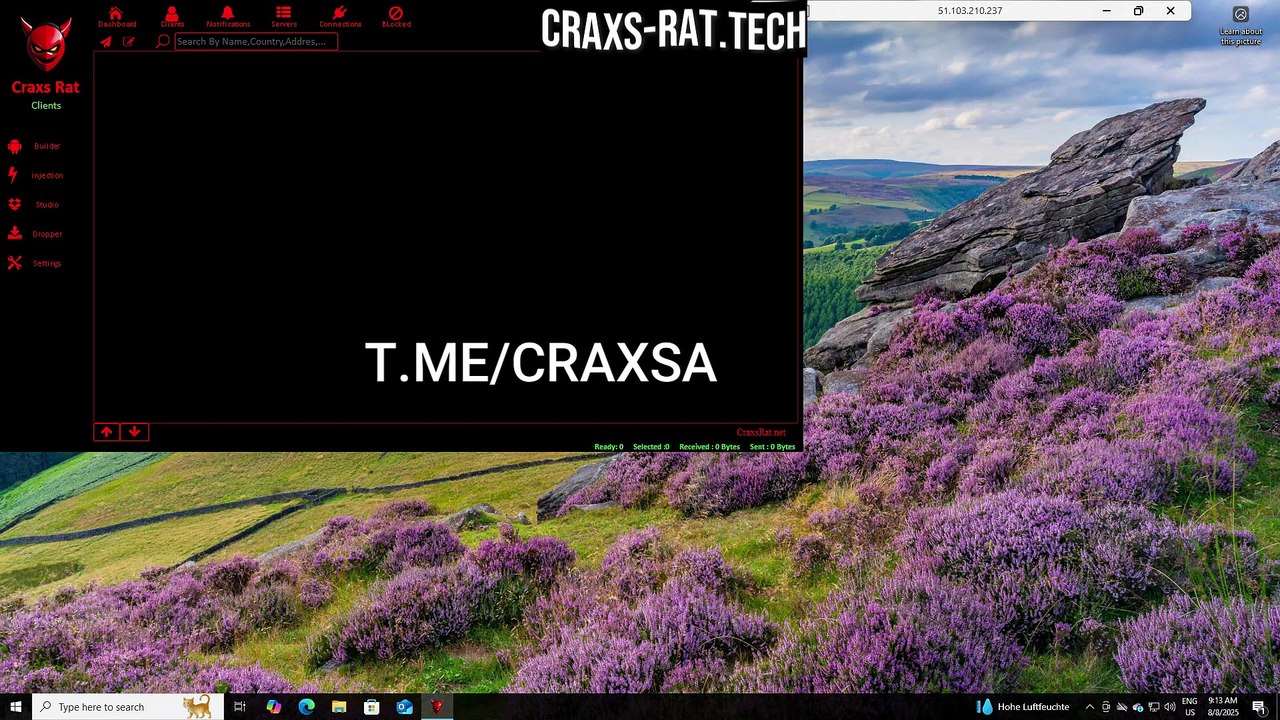Open Builder in the sidebar
Screen dimensions: 1280x720
coord(36,146)
